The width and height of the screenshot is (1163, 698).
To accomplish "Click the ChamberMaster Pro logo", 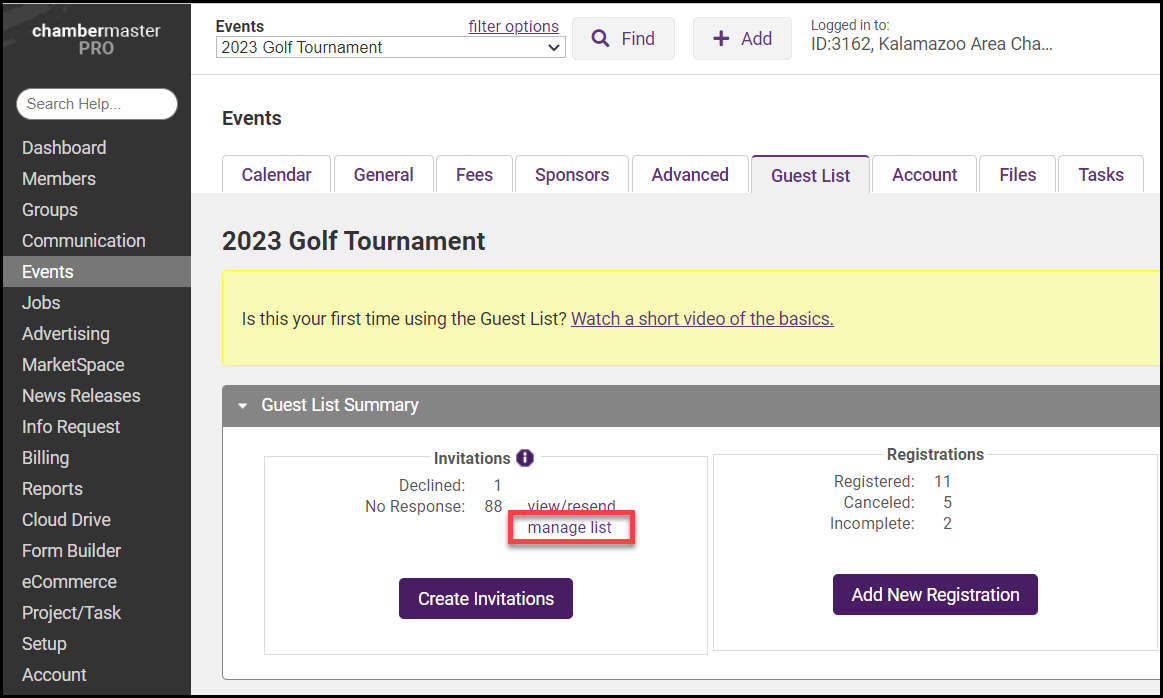I will (96, 39).
